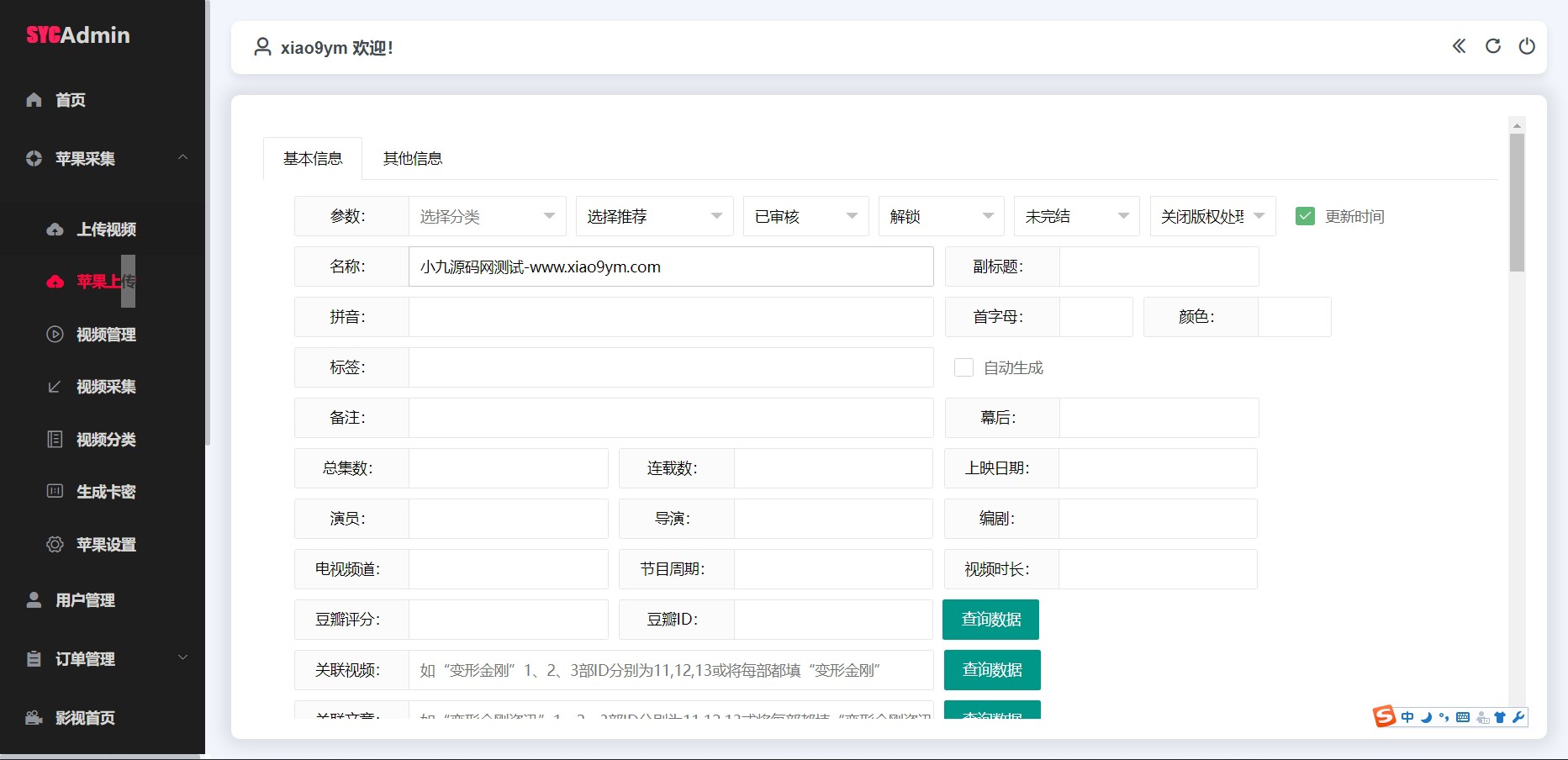Viewport: 1568px width, 760px height.
Task: Enable the 自动生成 checkbox
Action: click(x=964, y=367)
